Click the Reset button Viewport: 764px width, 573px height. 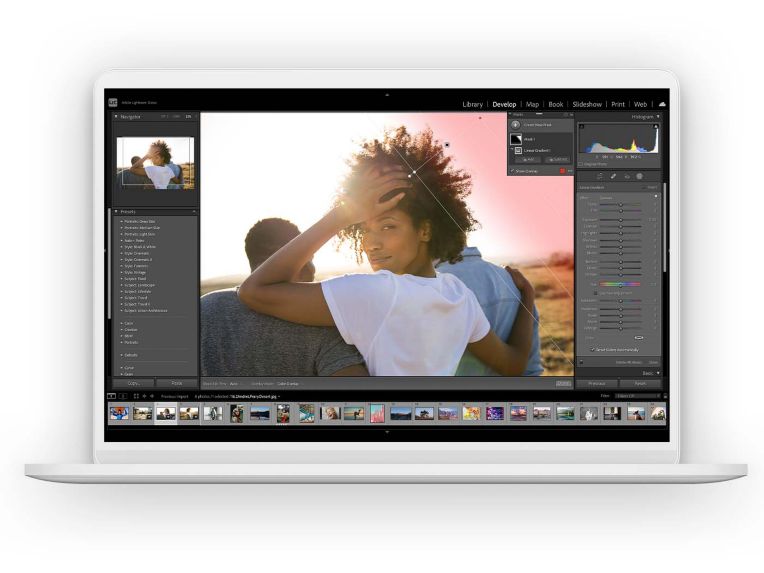coord(640,383)
